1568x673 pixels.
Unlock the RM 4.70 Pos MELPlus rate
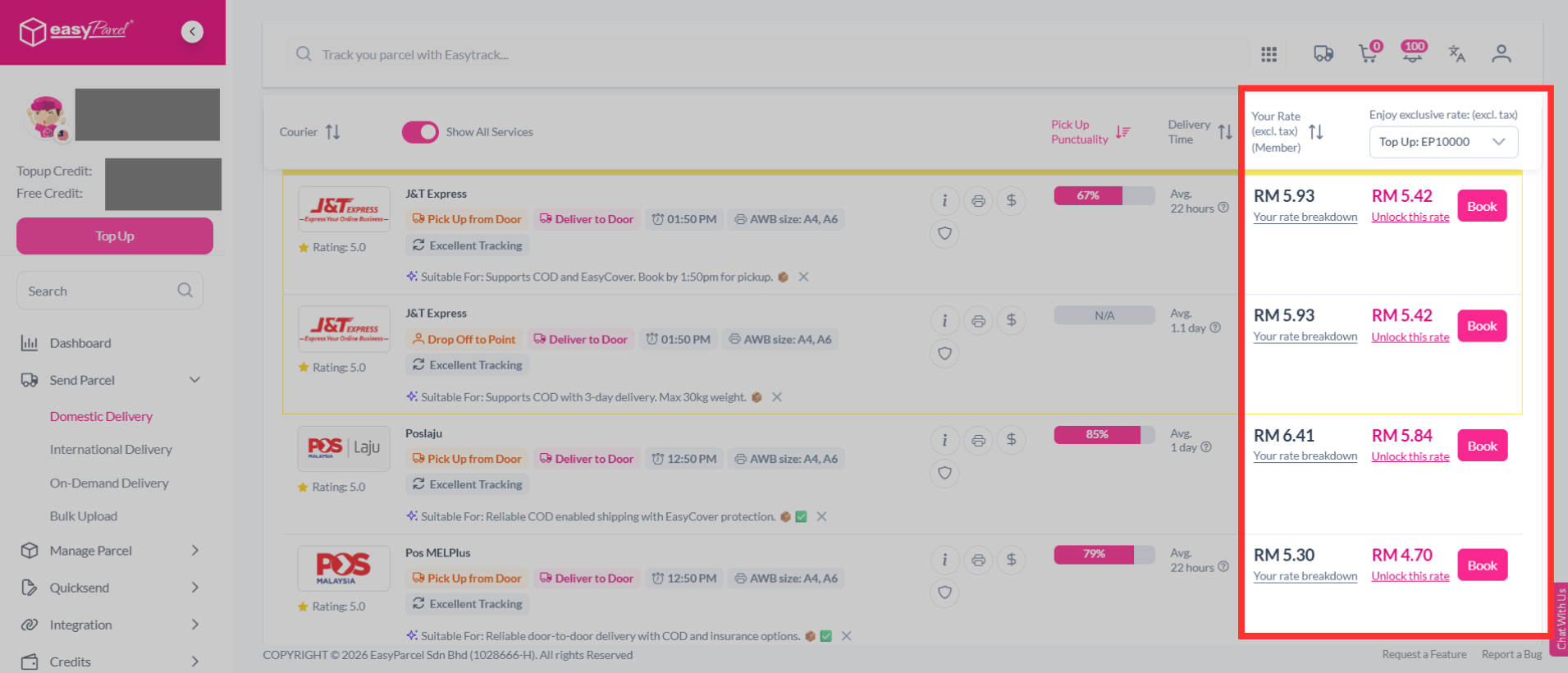pos(1410,576)
